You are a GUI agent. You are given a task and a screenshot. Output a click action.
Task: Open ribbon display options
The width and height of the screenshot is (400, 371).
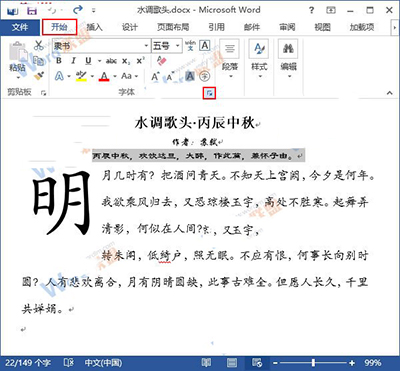pos(331,10)
